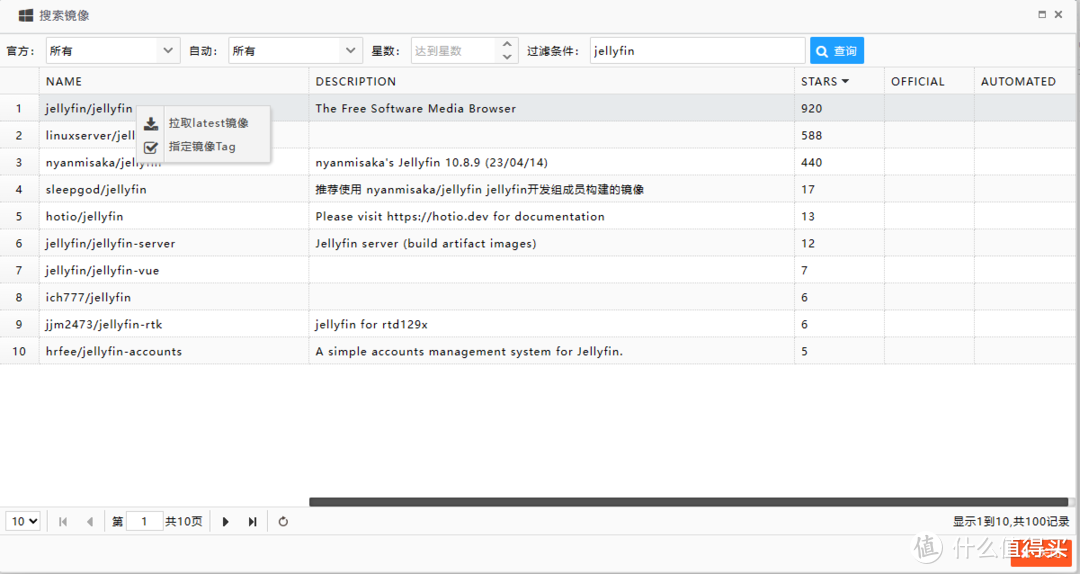Focus the page number input field
The width and height of the screenshot is (1080, 574).
point(145,522)
